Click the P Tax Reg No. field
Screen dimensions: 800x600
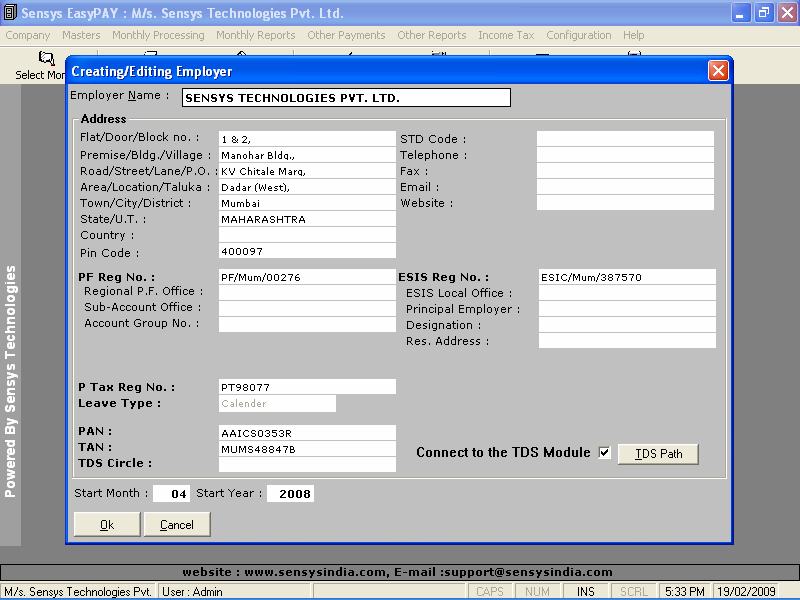pyautogui.click(x=307, y=387)
